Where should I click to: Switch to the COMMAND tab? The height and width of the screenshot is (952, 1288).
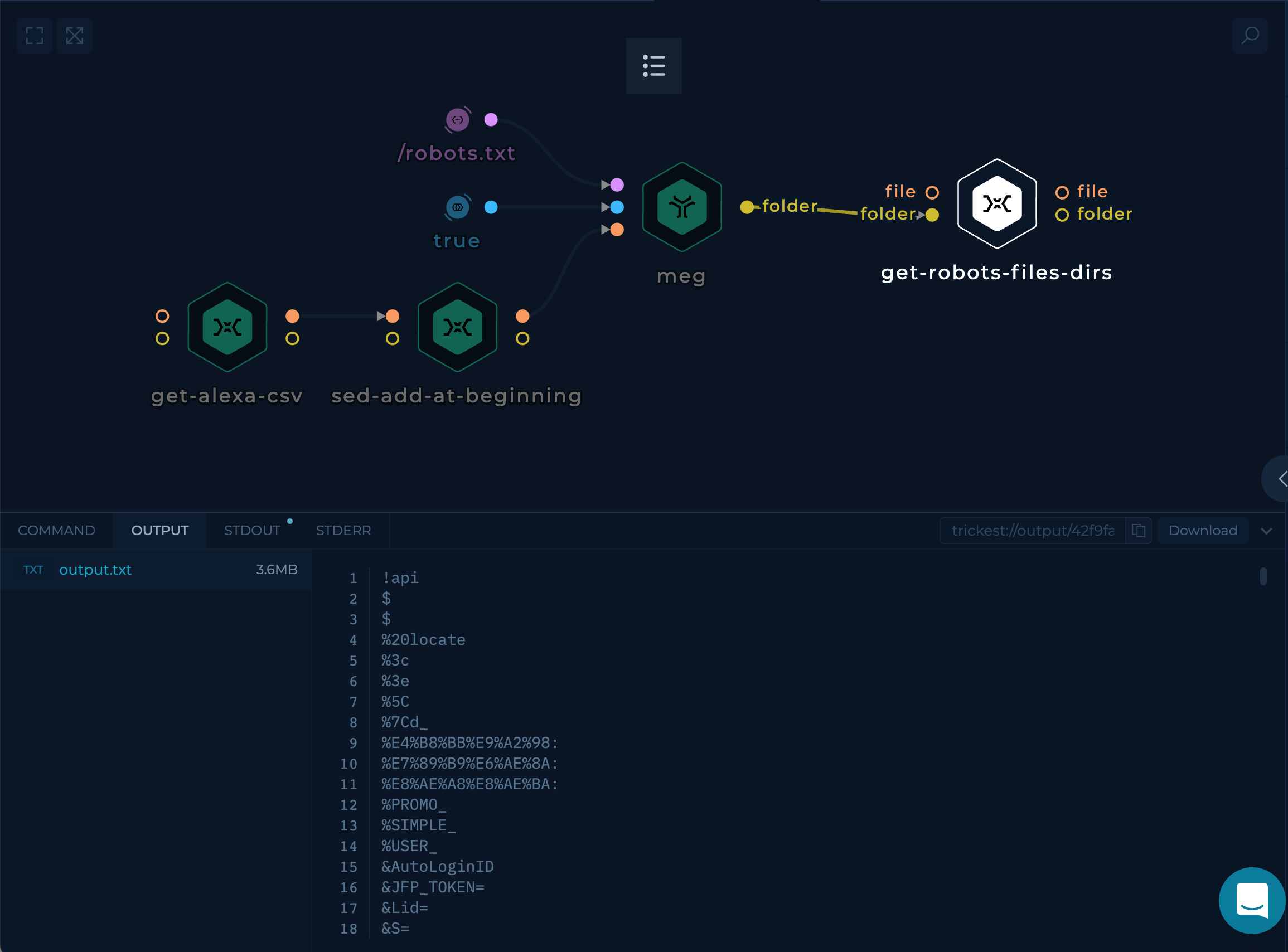pyautogui.click(x=56, y=530)
